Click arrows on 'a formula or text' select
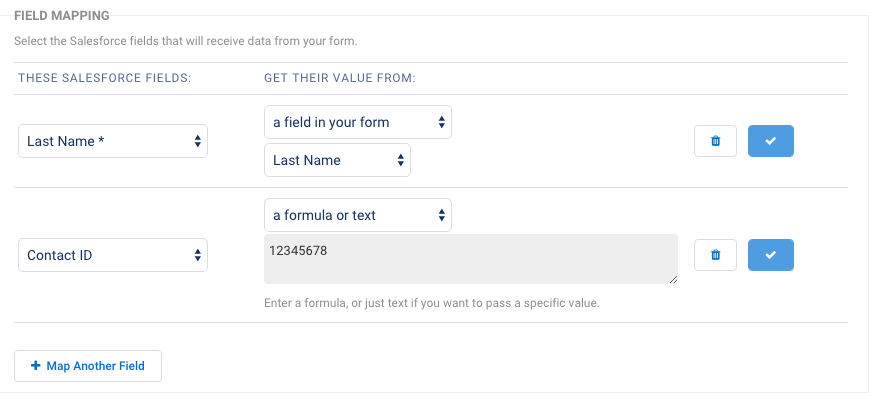Screen dimensions: 882x407 pyautogui.click(x=441, y=215)
